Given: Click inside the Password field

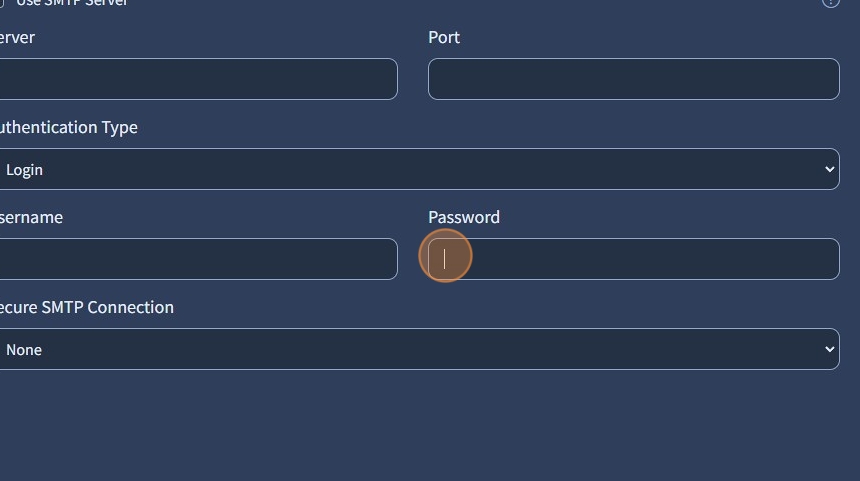Looking at the screenshot, I should tap(633, 259).
